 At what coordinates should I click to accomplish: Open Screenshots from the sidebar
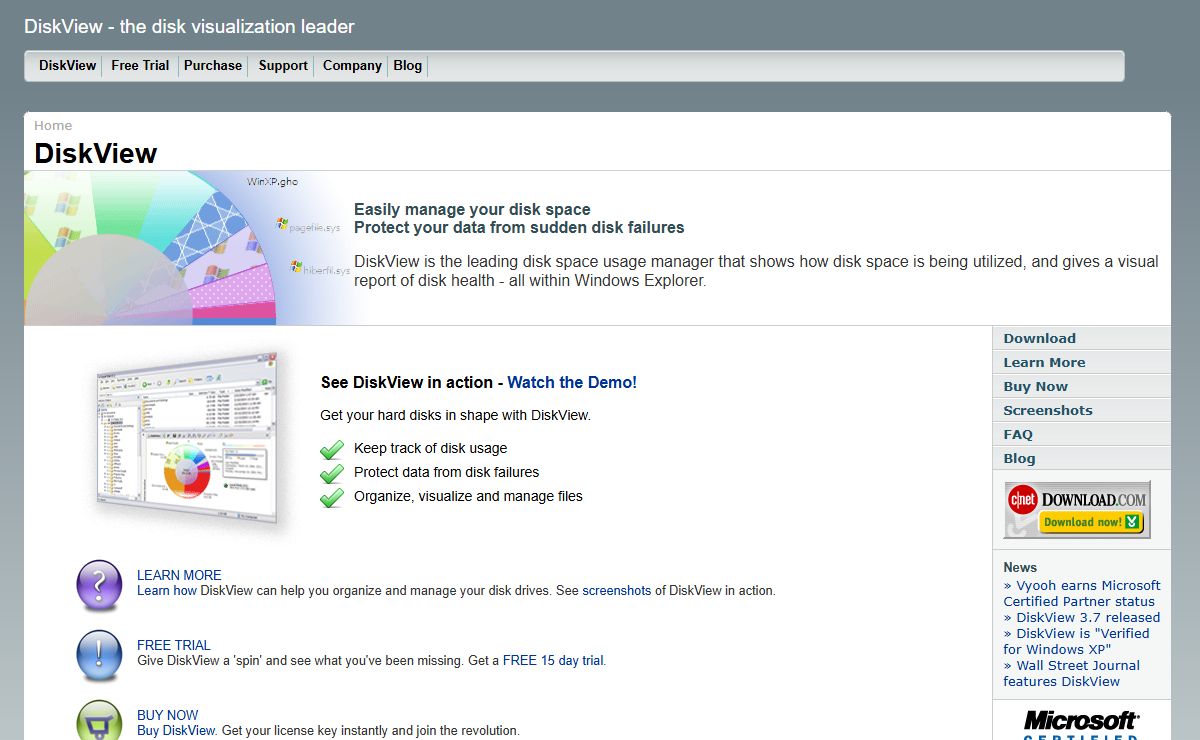click(1081, 410)
